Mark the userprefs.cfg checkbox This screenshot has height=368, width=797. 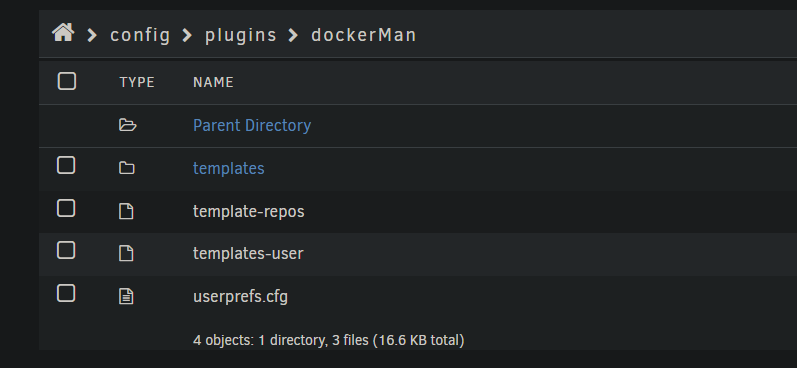click(x=66, y=293)
